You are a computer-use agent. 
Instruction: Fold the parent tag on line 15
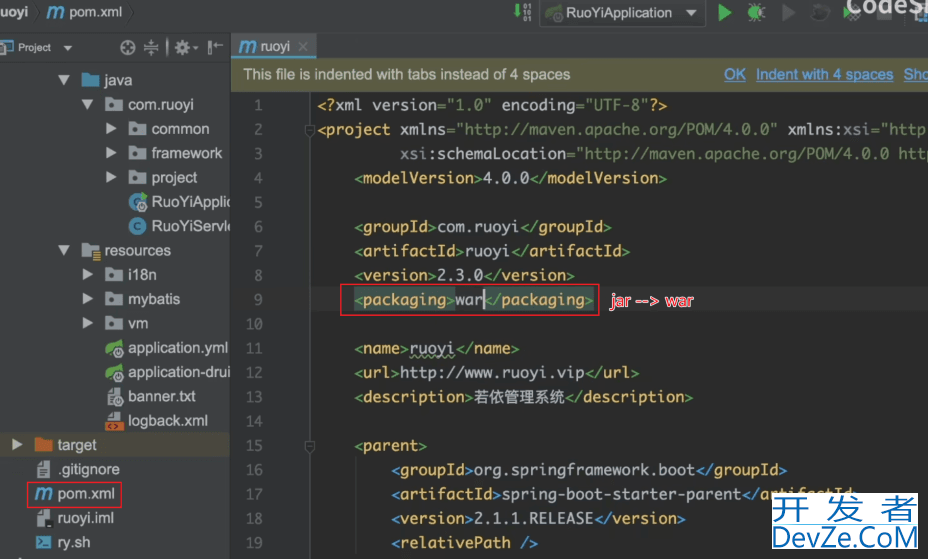(309, 446)
